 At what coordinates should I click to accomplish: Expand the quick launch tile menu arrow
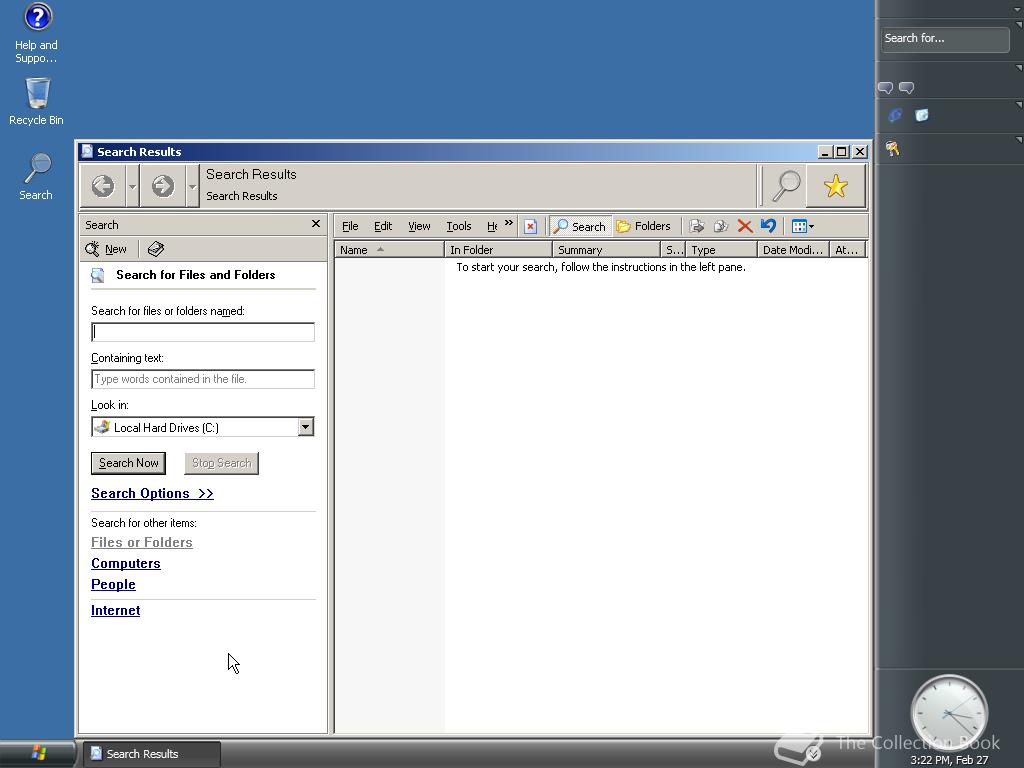pyautogui.click(x=1019, y=104)
